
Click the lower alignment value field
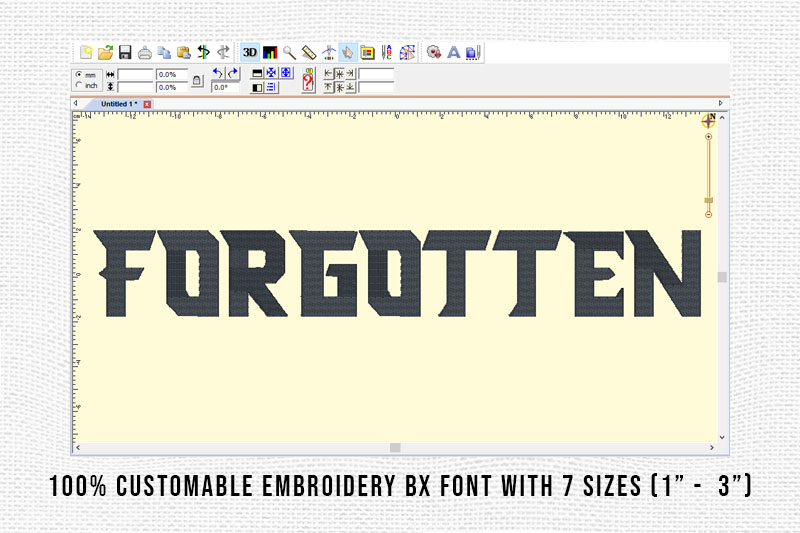376,87
